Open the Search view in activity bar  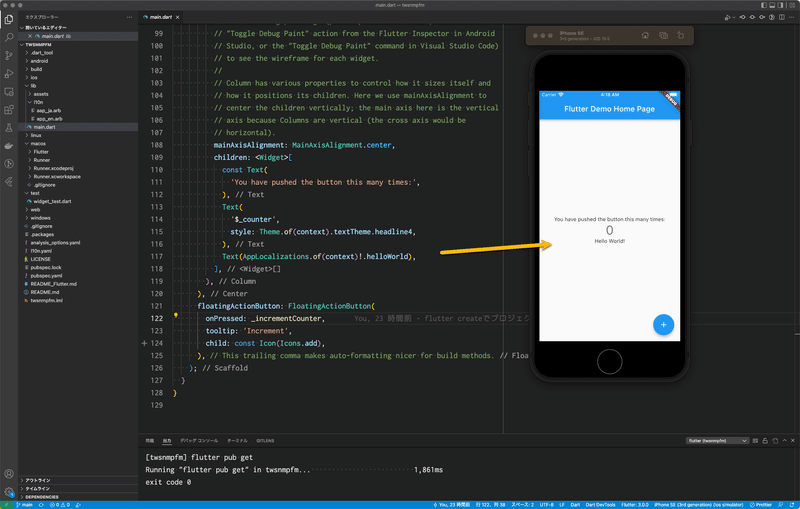click(9, 37)
